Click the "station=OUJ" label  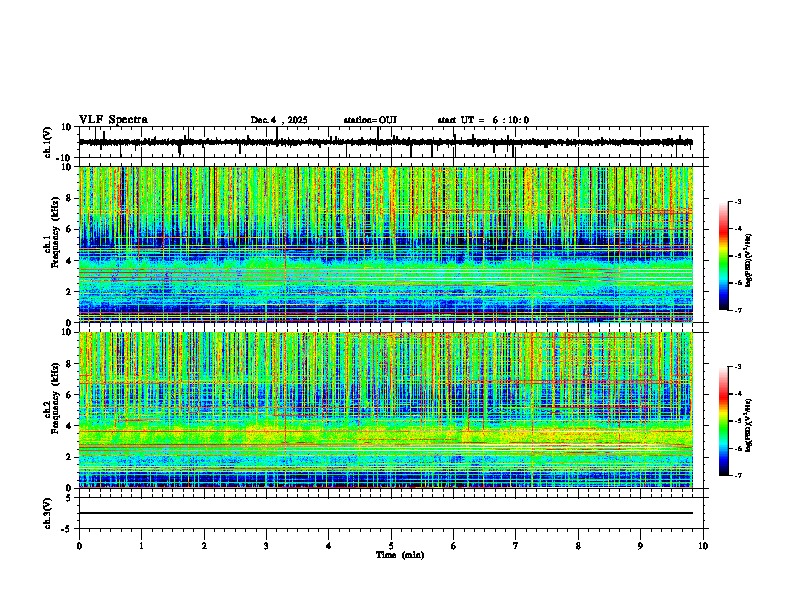(x=370, y=120)
